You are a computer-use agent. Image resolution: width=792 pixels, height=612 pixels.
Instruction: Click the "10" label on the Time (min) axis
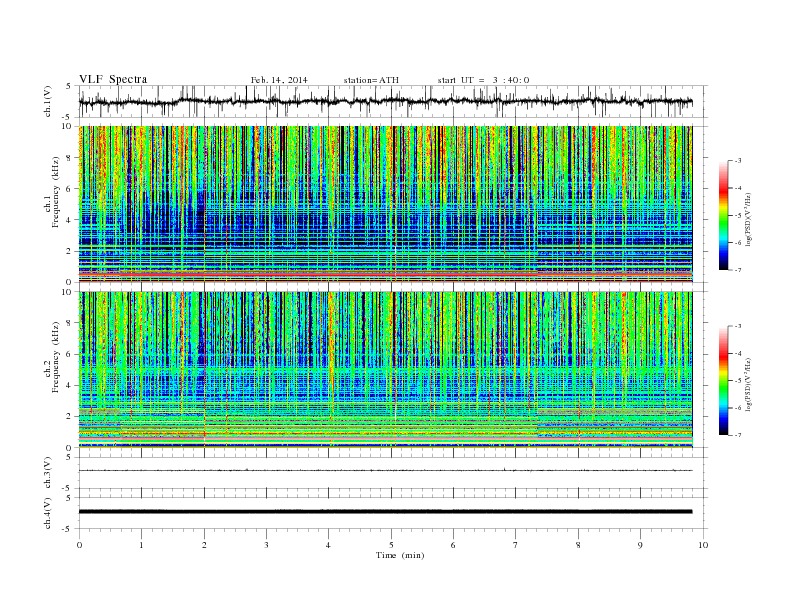pyautogui.click(x=703, y=545)
